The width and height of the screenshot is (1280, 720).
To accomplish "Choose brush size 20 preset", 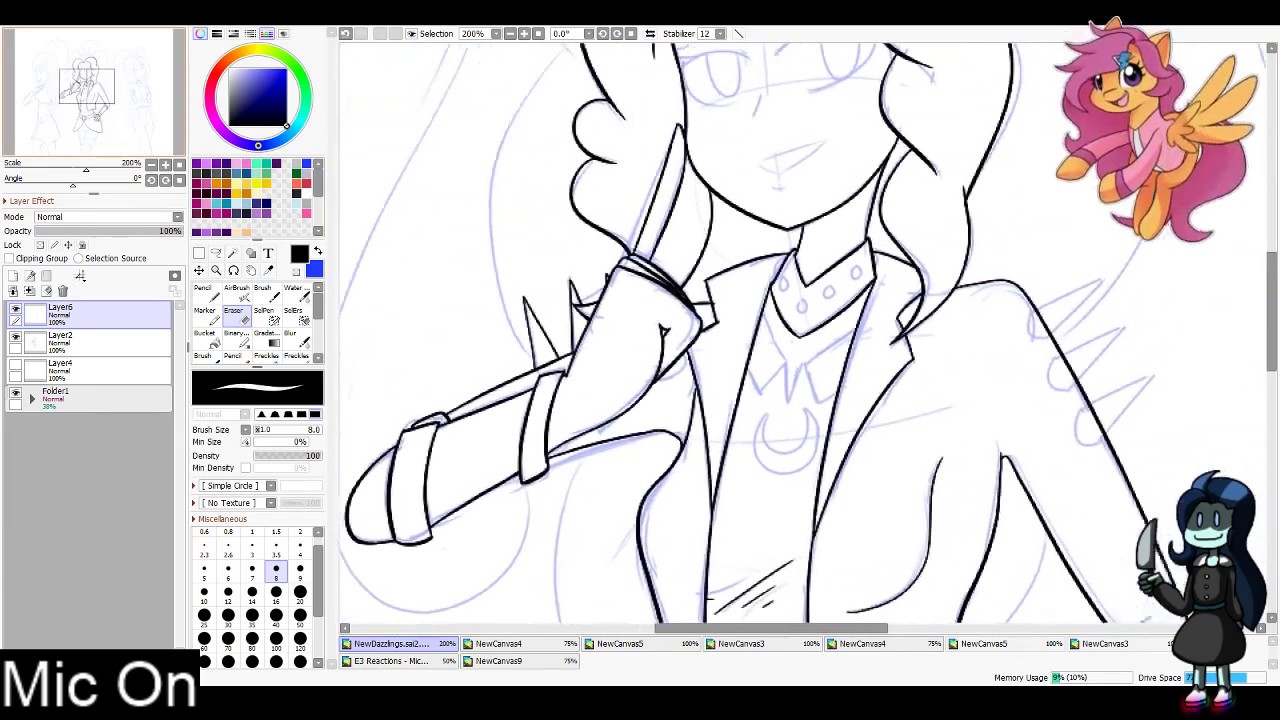I will pyautogui.click(x=300, y=592).
